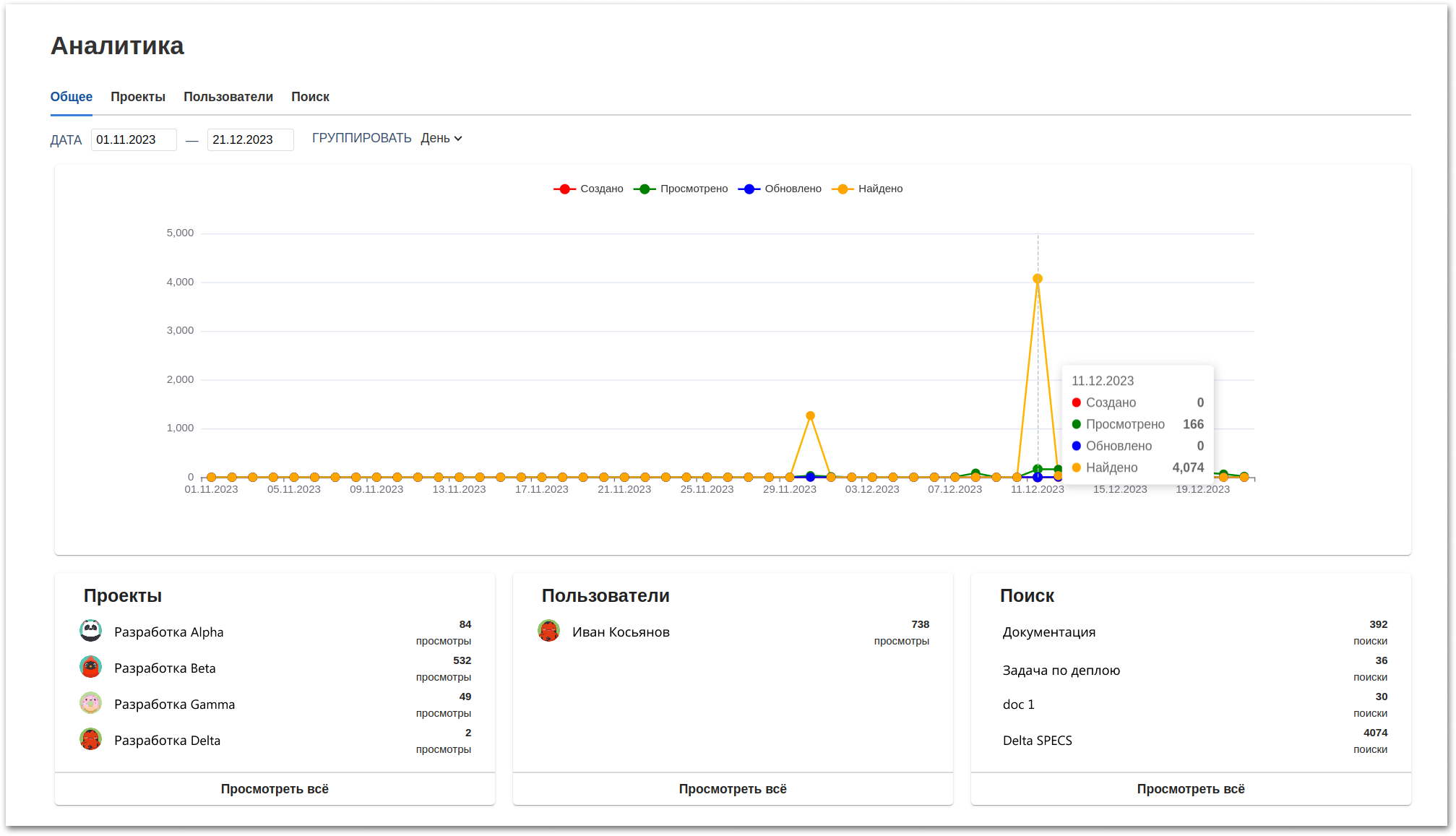This screenshot has width=1456, height=836.
Task: Toggle the Просмотрено series in chart legend
Action: coord(681,189)
